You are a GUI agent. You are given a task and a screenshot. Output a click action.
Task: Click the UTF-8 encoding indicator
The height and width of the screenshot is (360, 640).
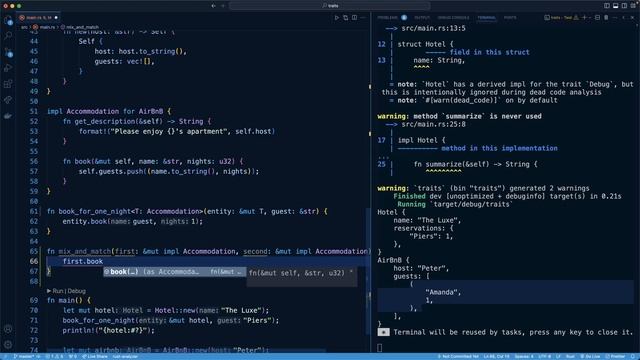(x=544, y=356)
